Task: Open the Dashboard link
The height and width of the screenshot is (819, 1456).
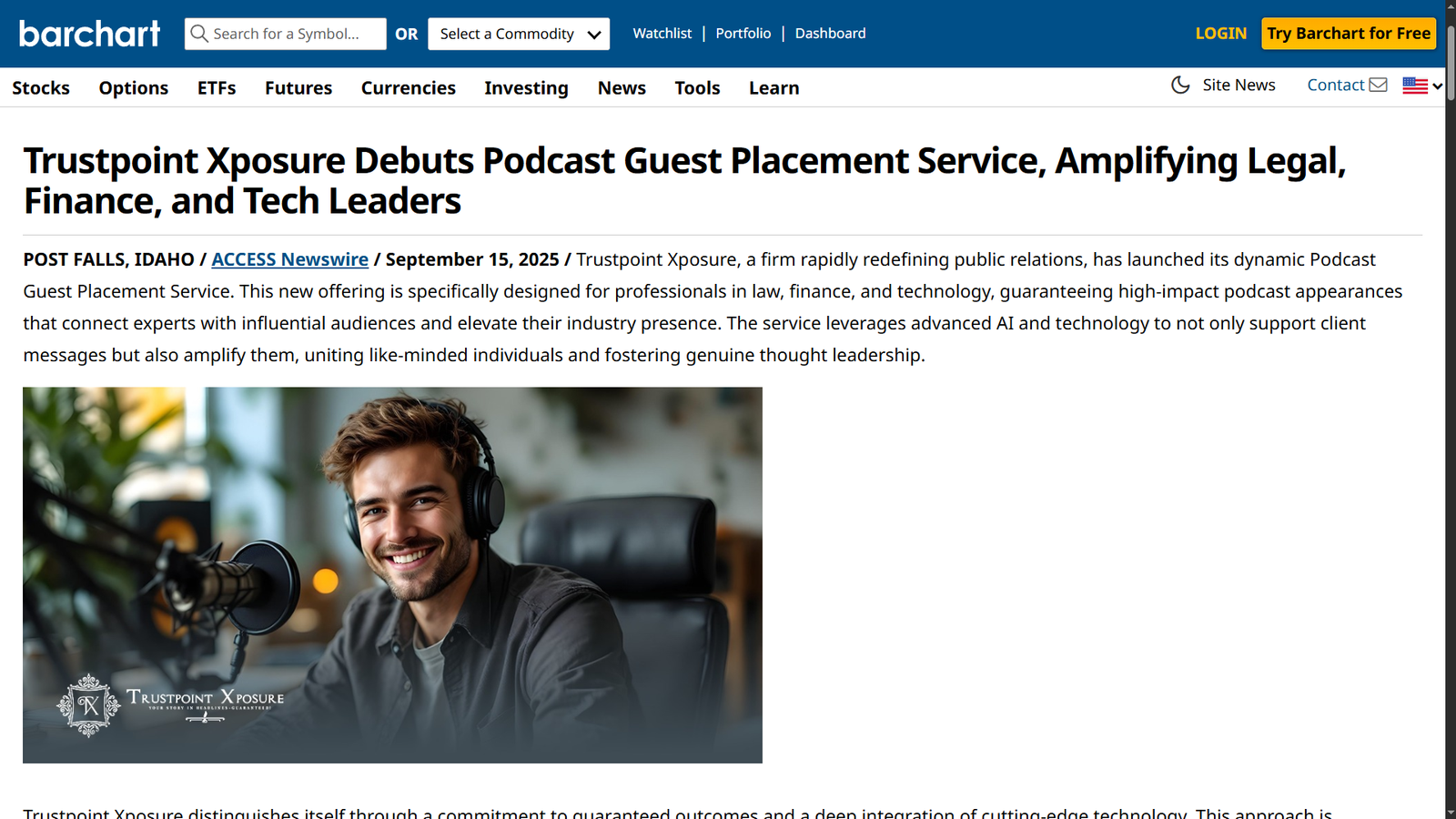Action: pos(830,34)
